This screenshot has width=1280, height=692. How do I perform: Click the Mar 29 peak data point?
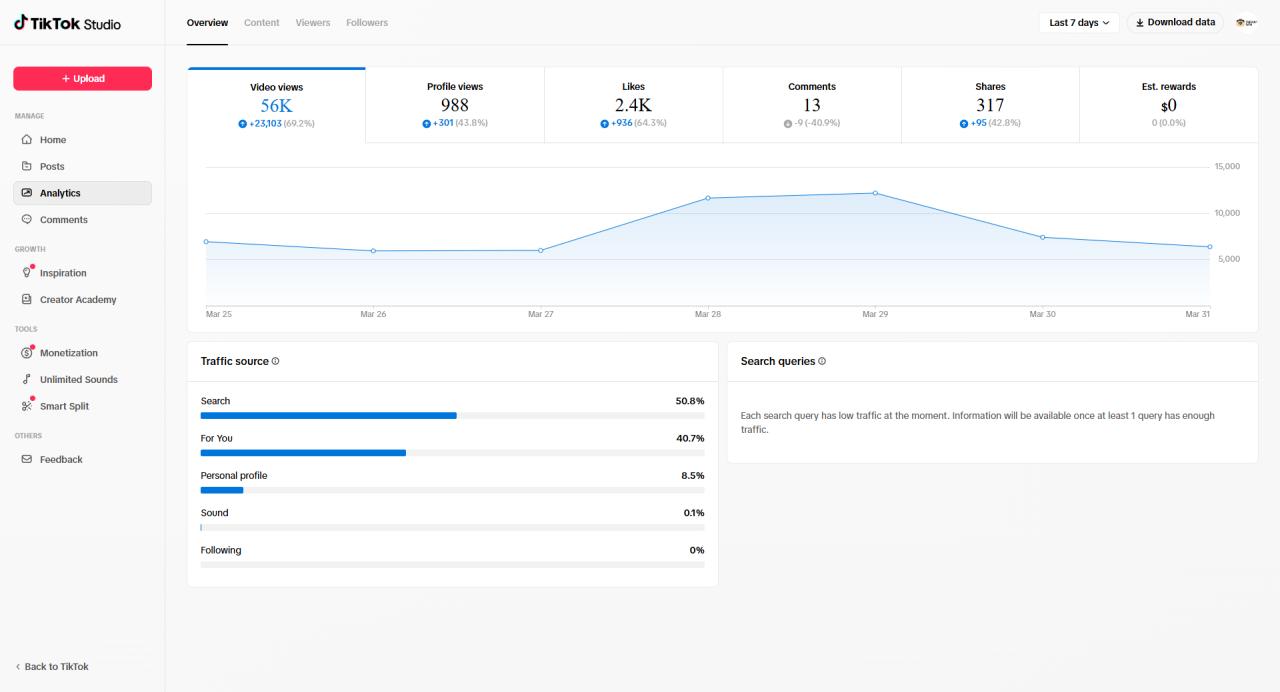[x=875, y=193]
